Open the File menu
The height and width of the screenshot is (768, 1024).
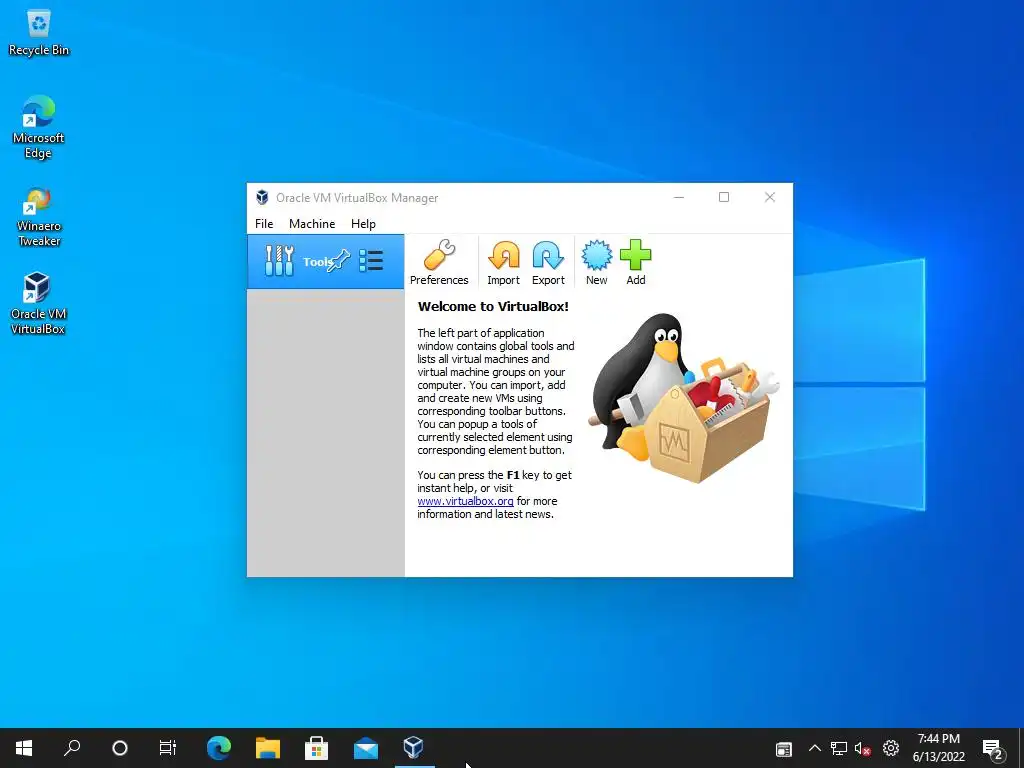pyautogui.click(x=264, y=223)
